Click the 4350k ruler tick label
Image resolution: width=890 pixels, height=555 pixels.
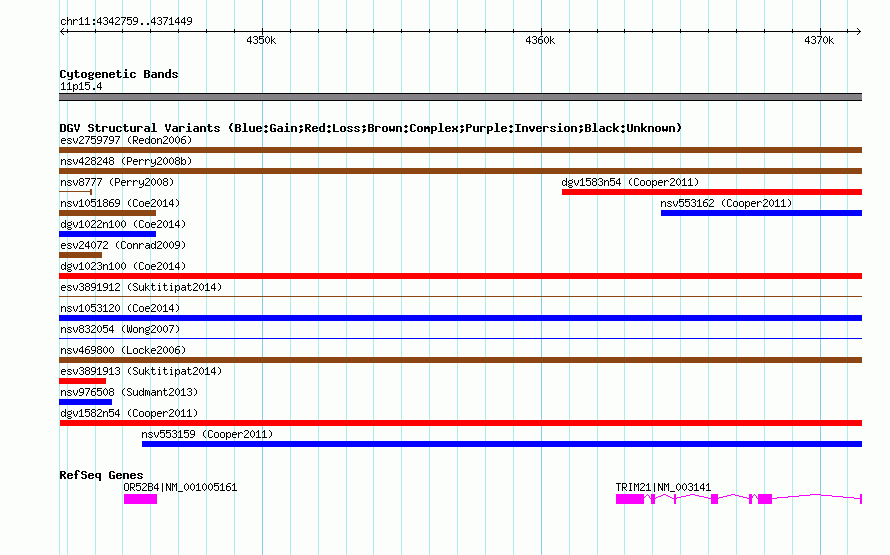[x=261, y=40]
